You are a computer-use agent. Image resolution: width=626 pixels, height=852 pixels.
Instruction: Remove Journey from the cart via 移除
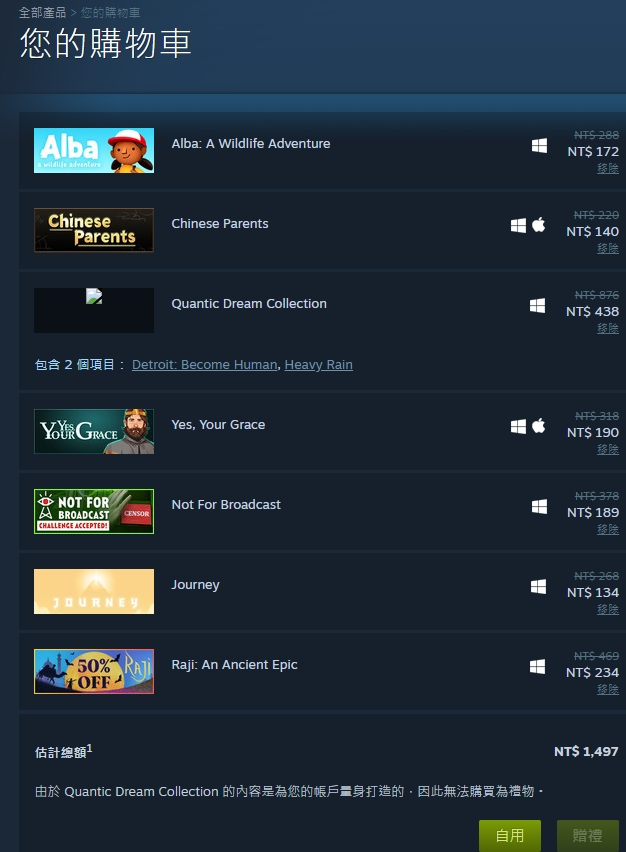click(x=608, y=610)
